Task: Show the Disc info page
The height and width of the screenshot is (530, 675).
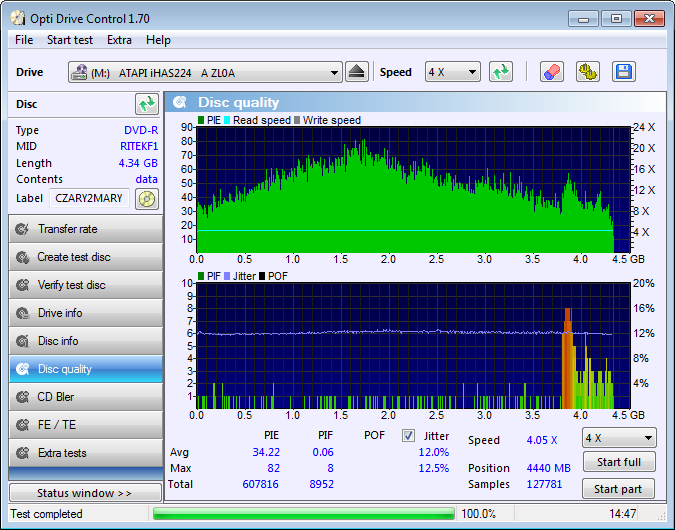Action: click(86, 341)
